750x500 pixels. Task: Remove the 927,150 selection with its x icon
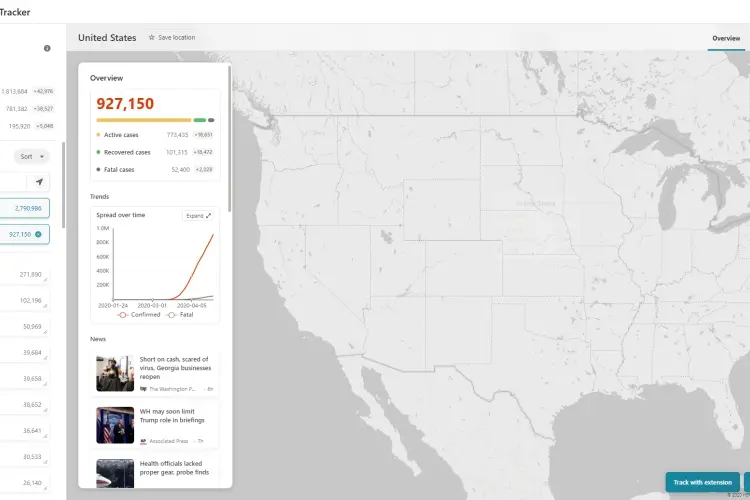pyautogui.click(x=38, y=234)
